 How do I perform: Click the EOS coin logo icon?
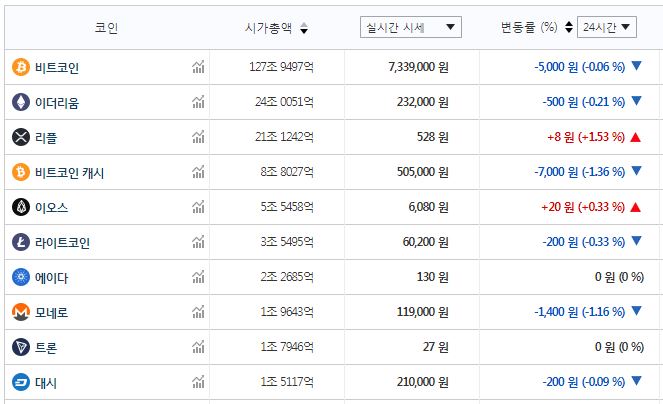20,207
